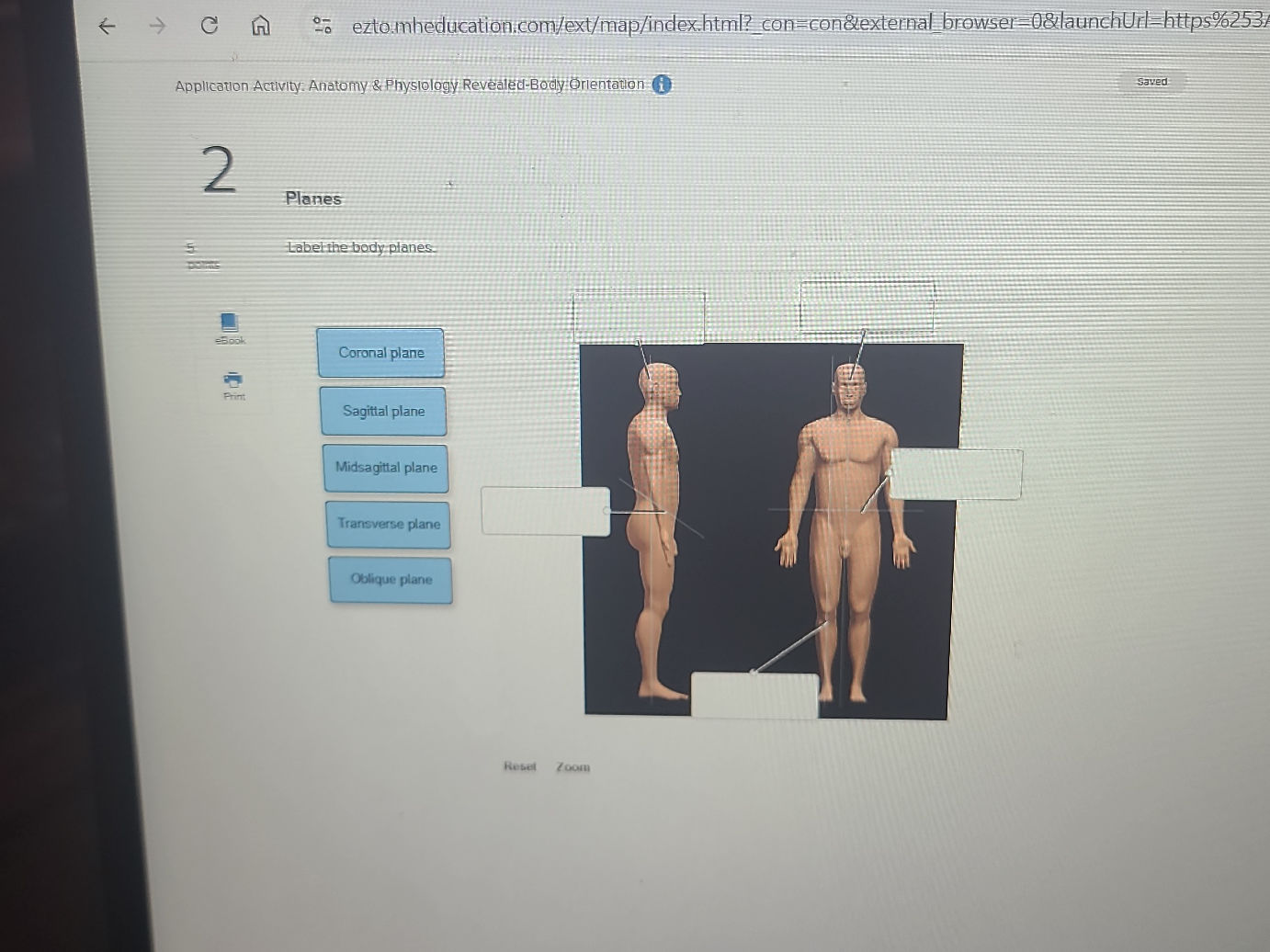Select the Sagittal plane label
The image size is (1270, 952).
(383, 411)
